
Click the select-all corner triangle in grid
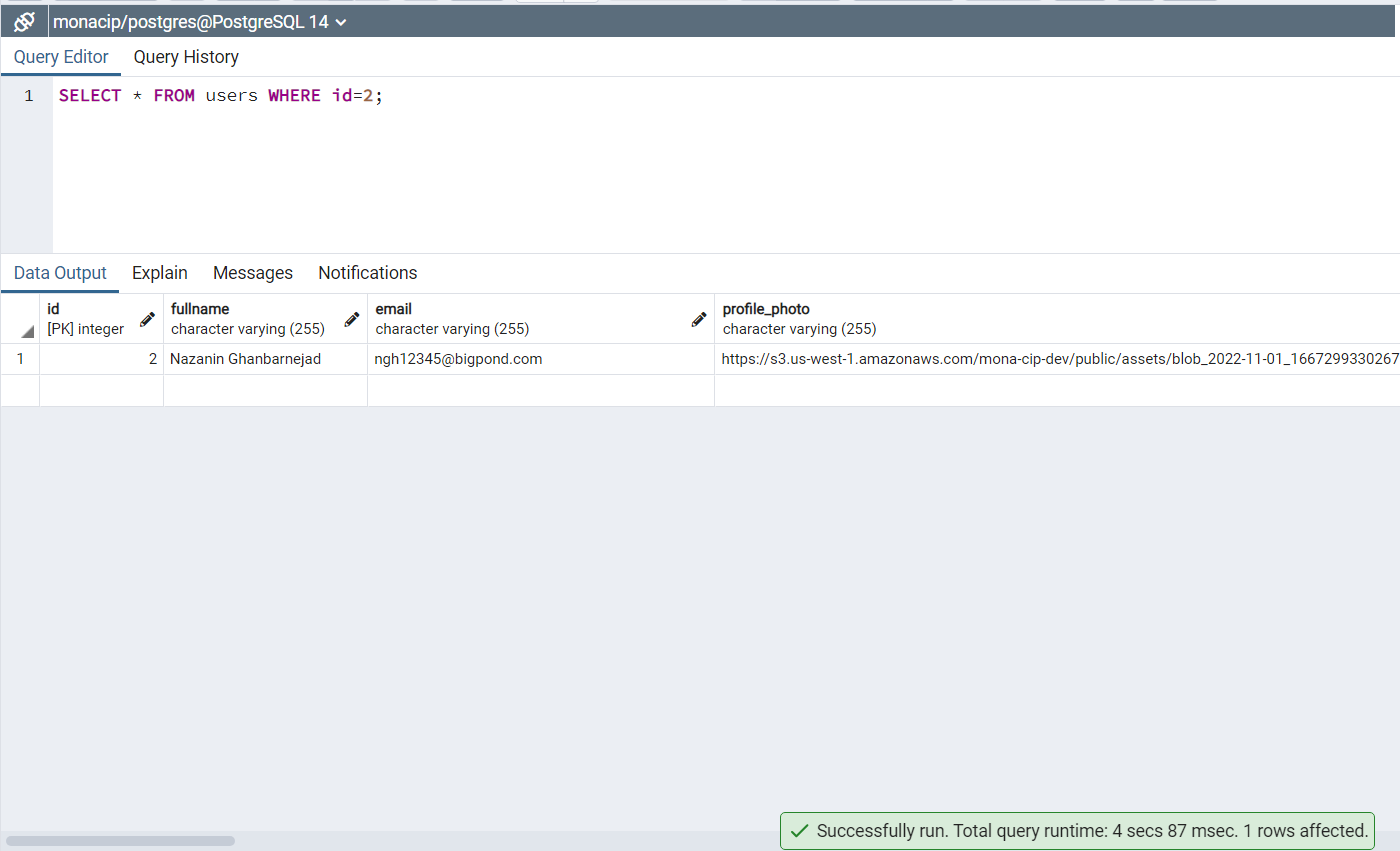[x=26, y=331]
